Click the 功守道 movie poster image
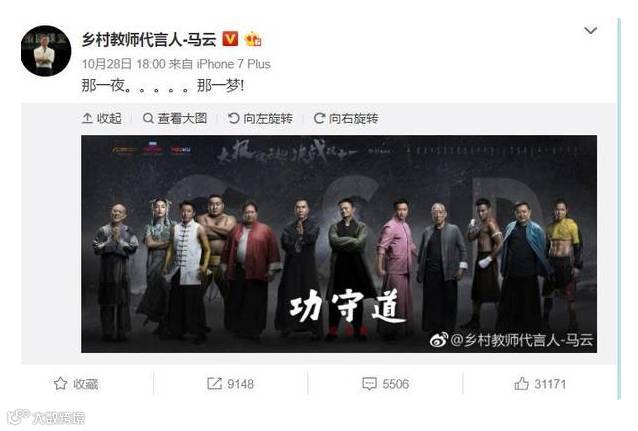This screenshot has height=431, width=638. coord(339,244)
